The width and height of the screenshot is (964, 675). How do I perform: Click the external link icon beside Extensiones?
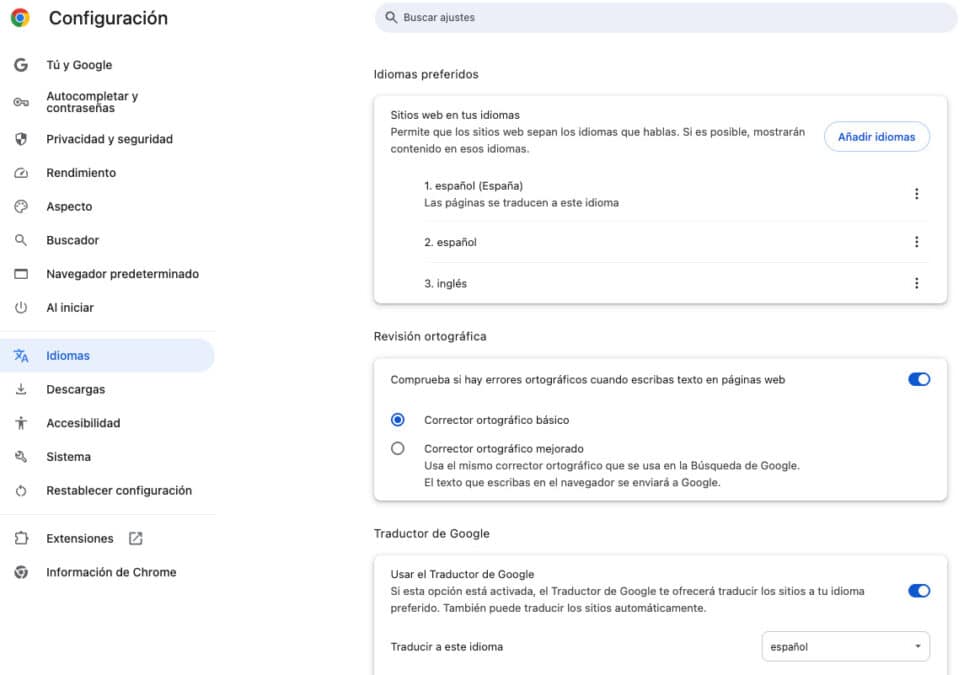135,539
